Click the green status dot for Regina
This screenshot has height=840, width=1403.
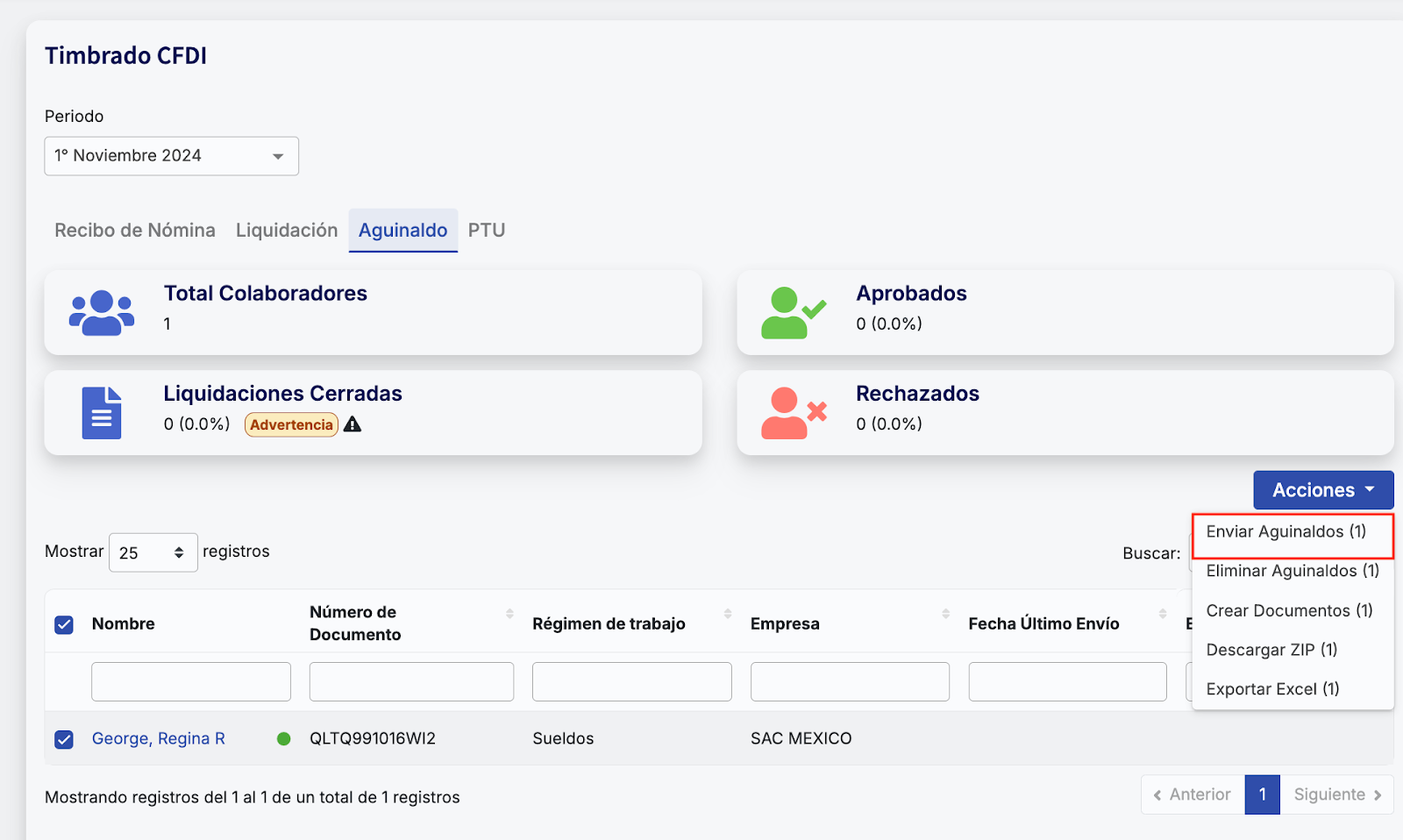point(283,739)
